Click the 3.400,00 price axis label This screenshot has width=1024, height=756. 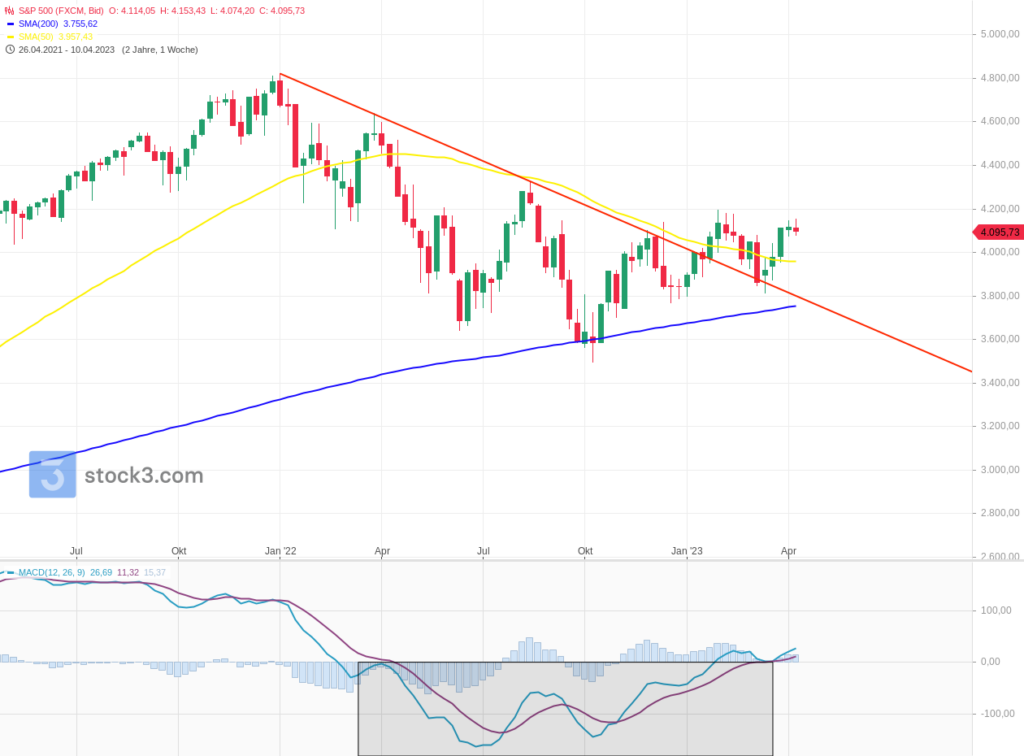coord(1000,383)
